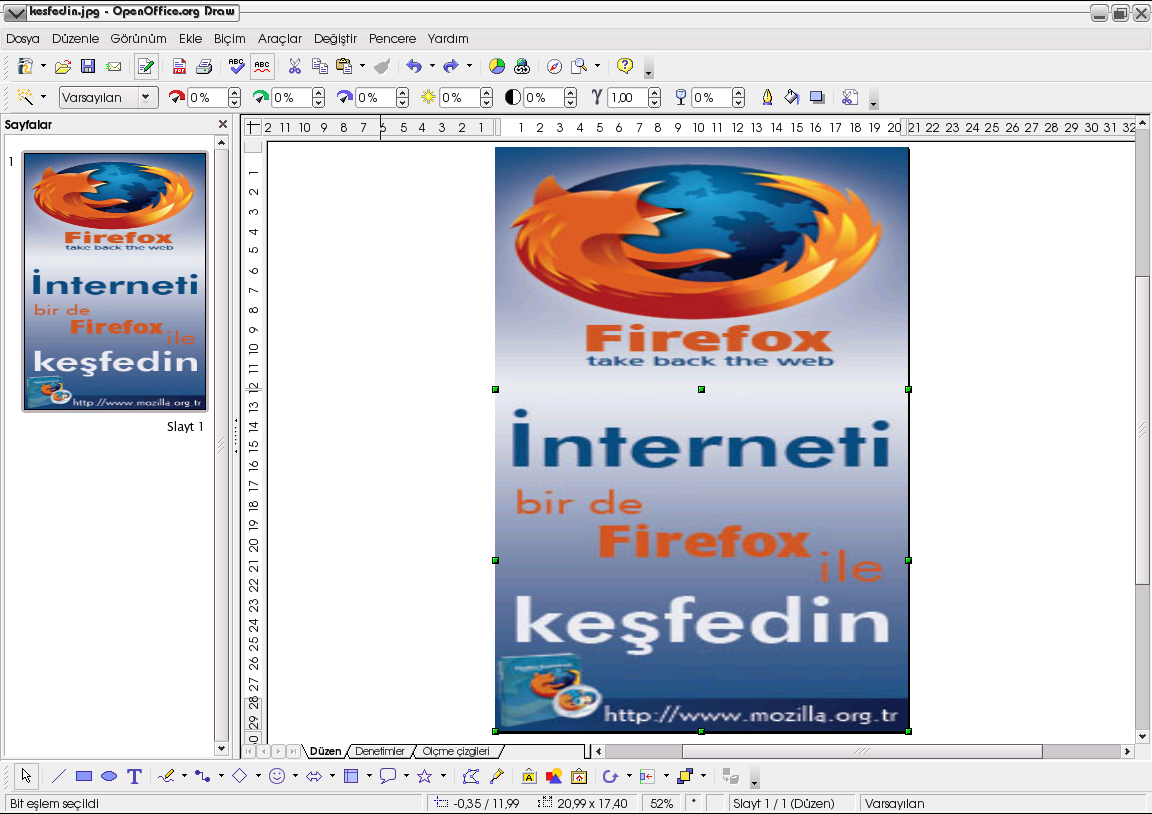Open the New document icon
The width and height of the screenshot is (1152, 814).
click(x=25, y=67)
